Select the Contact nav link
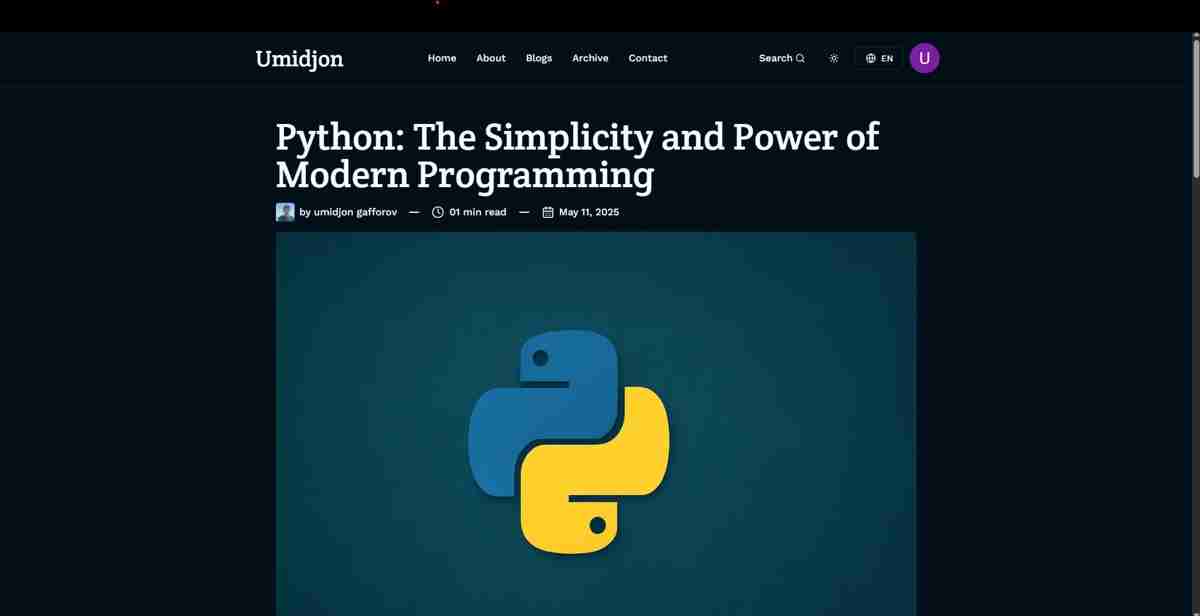The image size is (1200, 616). 648,58
